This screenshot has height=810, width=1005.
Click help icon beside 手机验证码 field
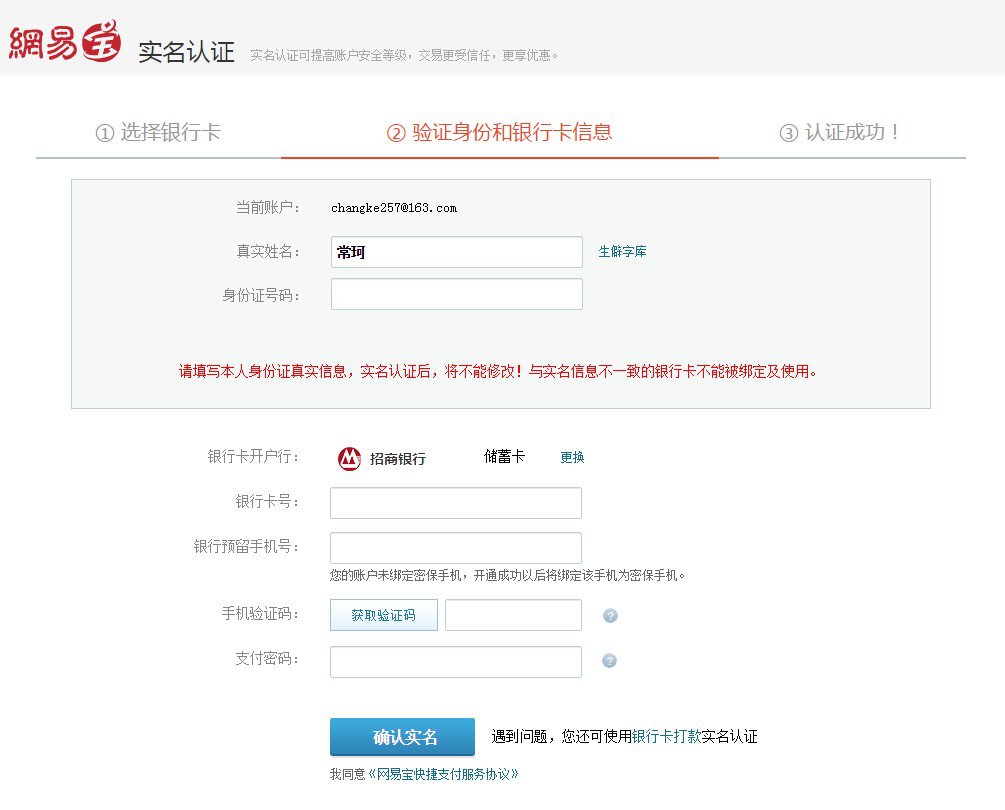click(610, 616)
